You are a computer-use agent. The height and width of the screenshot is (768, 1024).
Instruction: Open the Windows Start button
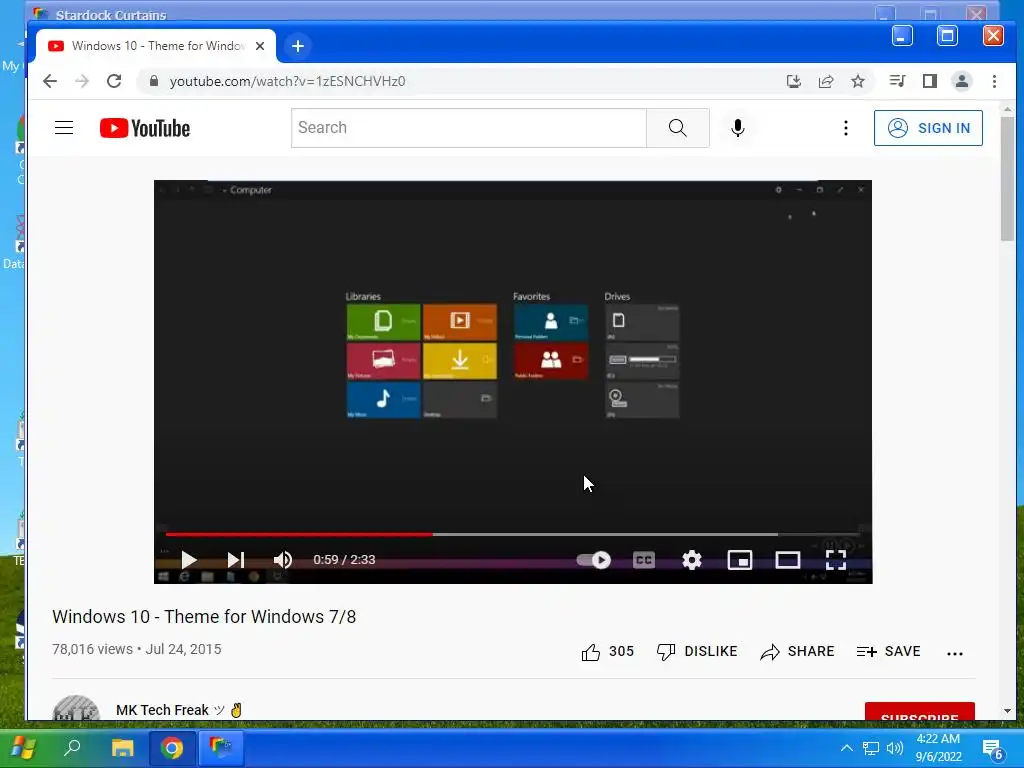point(23,748)
